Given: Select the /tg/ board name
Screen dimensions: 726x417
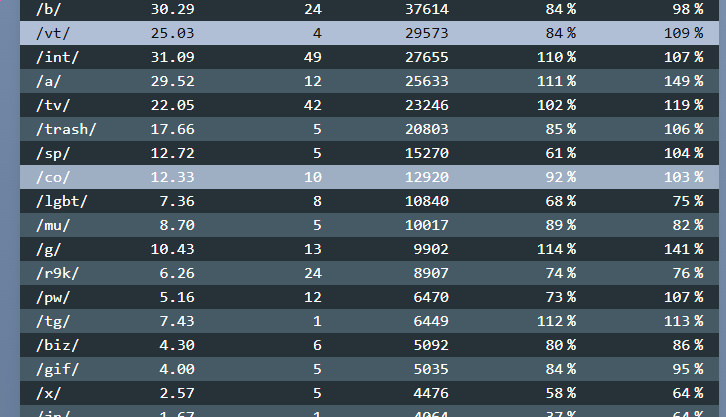Looking at the screenshot, I should 53,321.
